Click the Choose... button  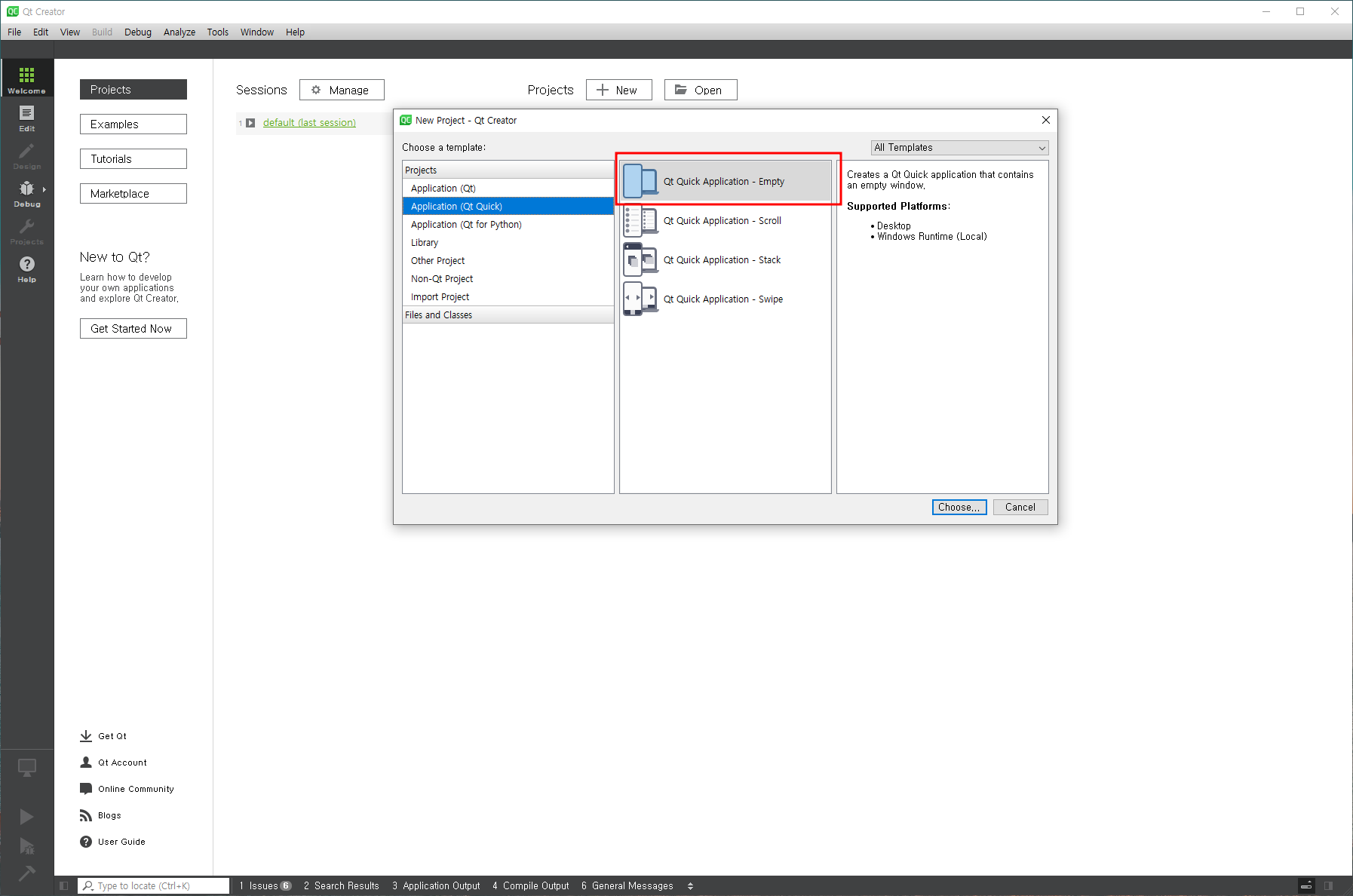pos(959,507)
